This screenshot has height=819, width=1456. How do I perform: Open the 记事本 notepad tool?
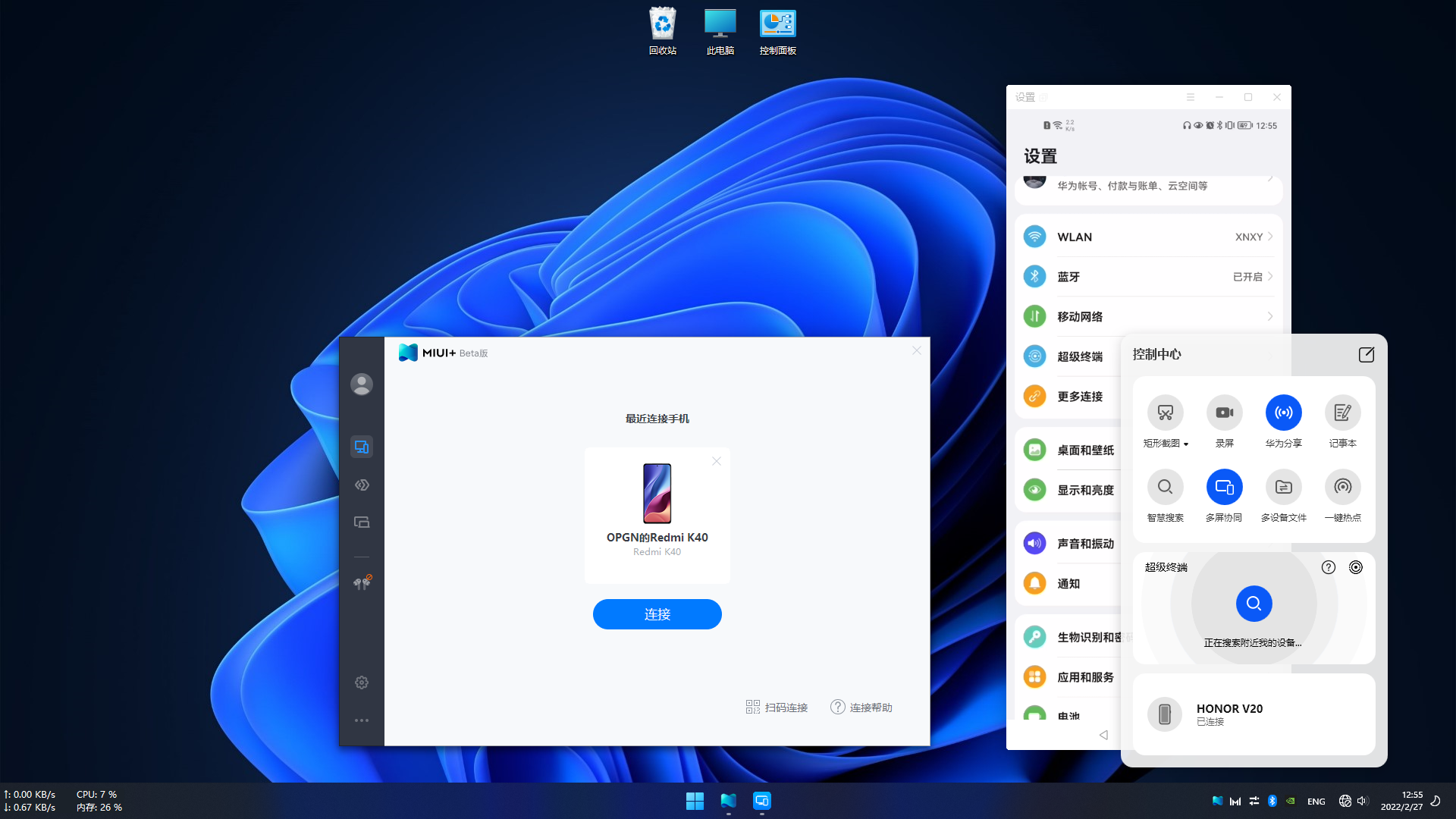[x=1343, y=413]
